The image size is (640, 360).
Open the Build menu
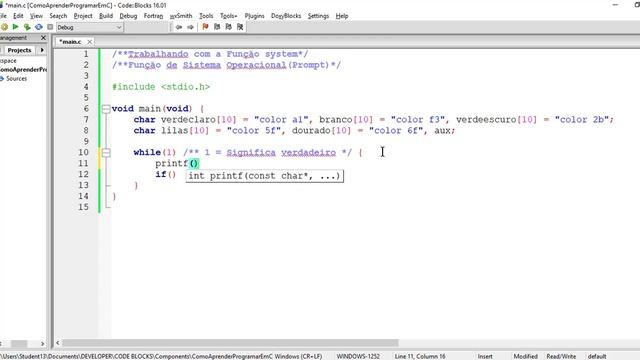coord(106,16)
